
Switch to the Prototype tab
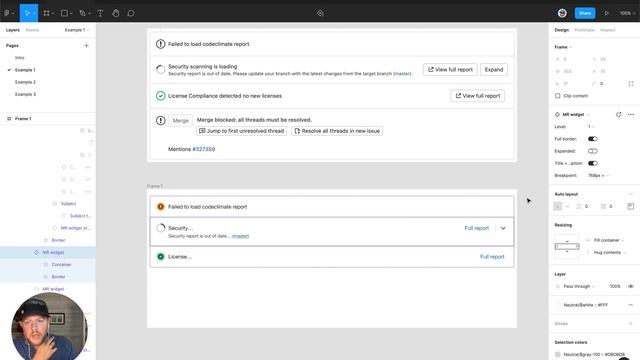pyautogui.click(x=584, y=30)
